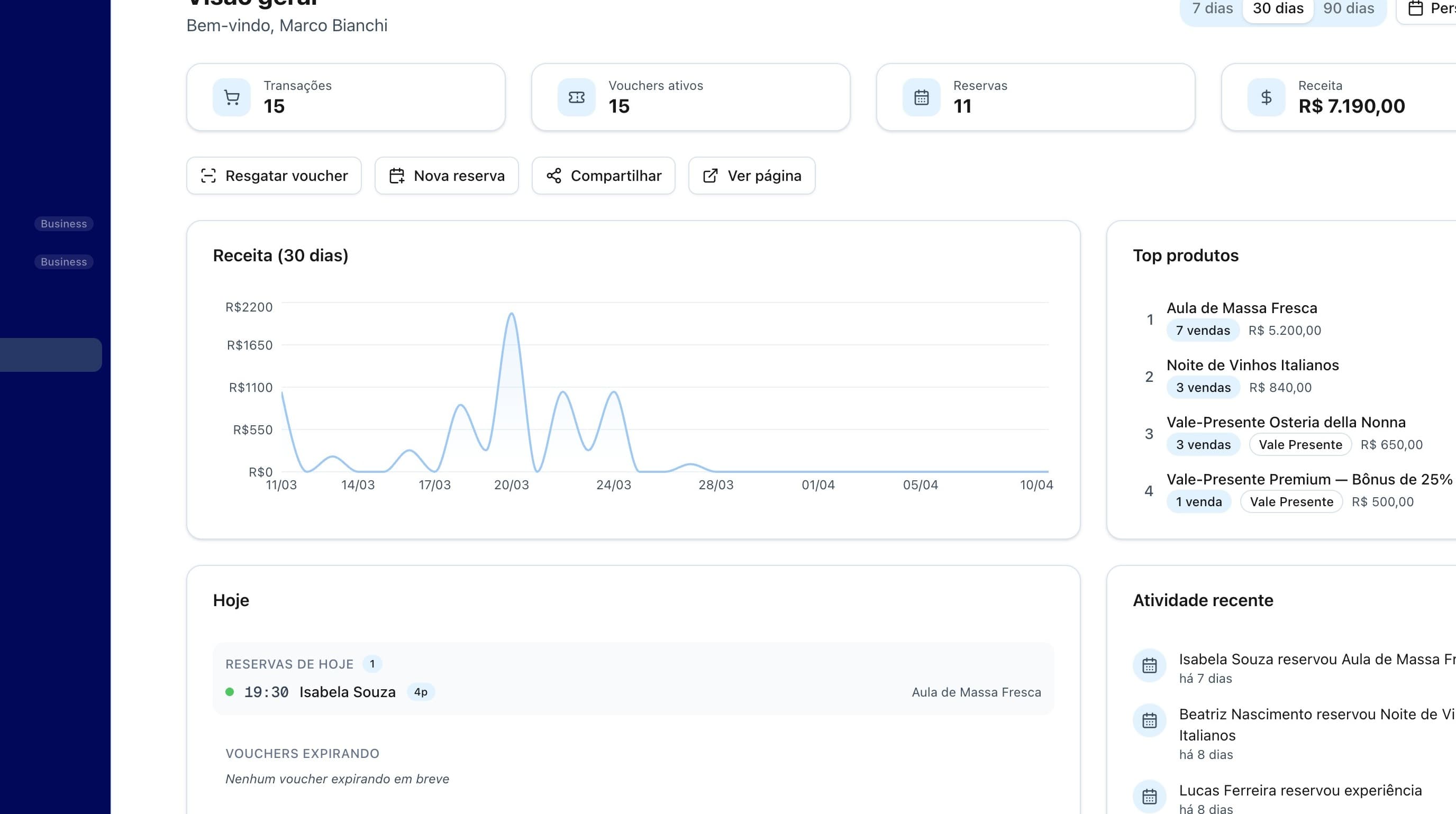Screen dimensions: 1456x814
Task: Click the scan icon on Resgatar voucher
Action: [x=208, y=176]
